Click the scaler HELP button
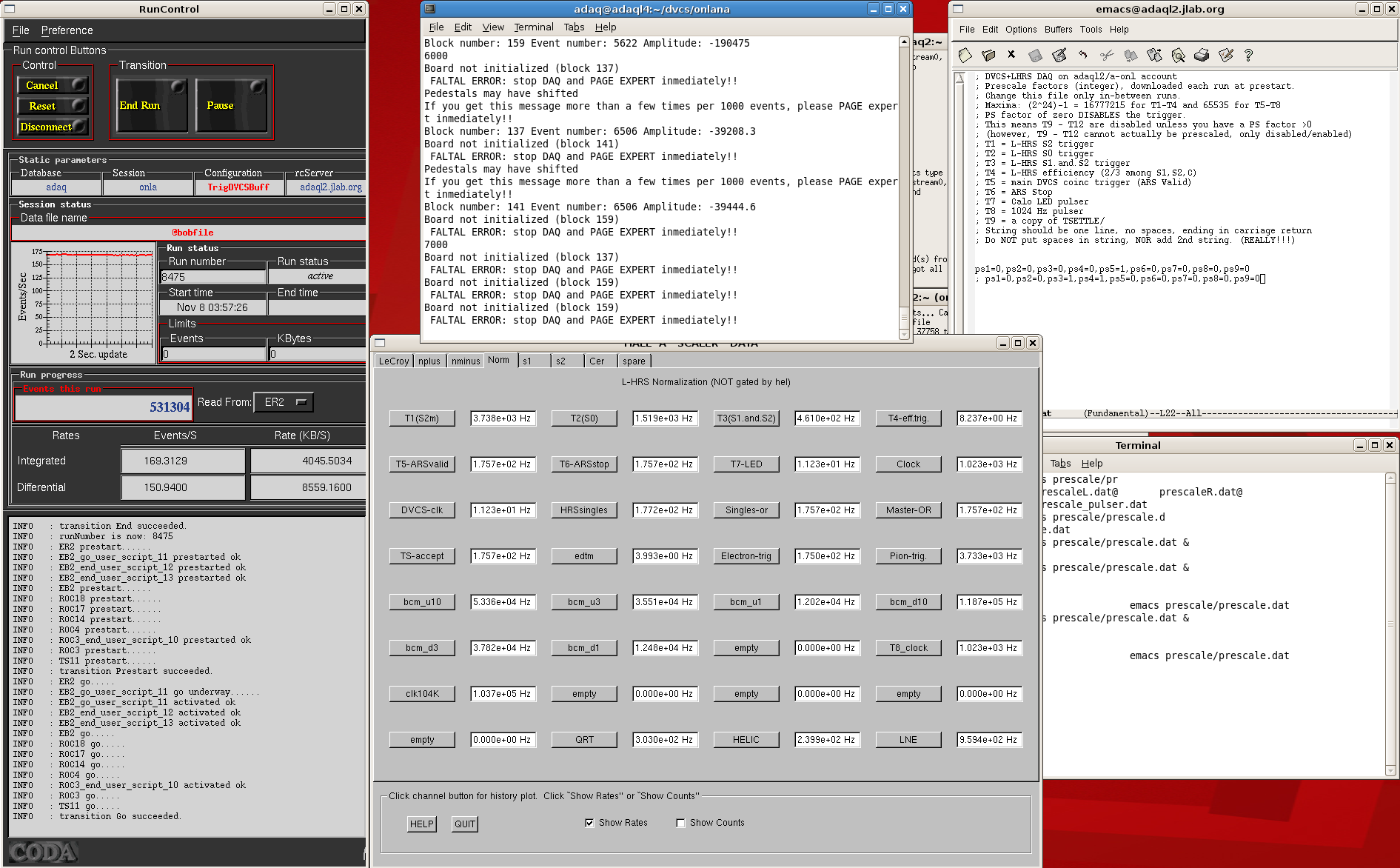This screenshot has width=1400, height=868. point(422,824)
